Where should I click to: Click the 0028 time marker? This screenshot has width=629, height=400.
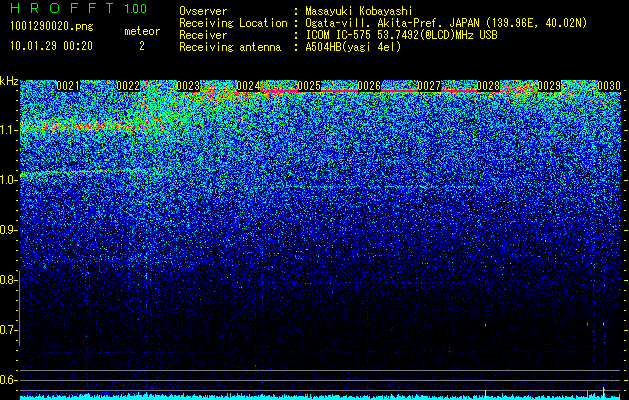click(x=489, y=86)
